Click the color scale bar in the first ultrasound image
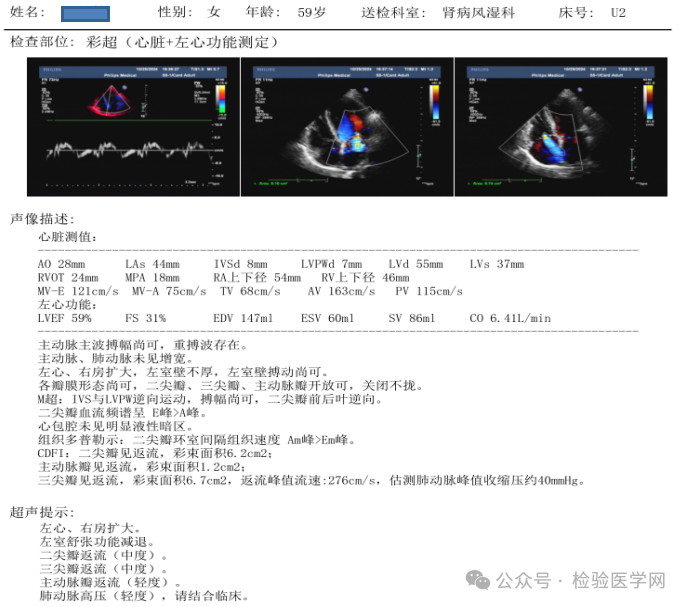 tap(222, 100)
